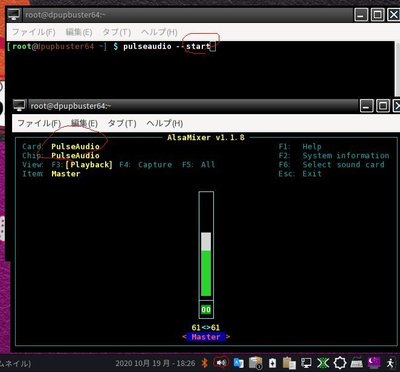
Task: Click the pulseaudio --start command text
Action: (167, 46)
